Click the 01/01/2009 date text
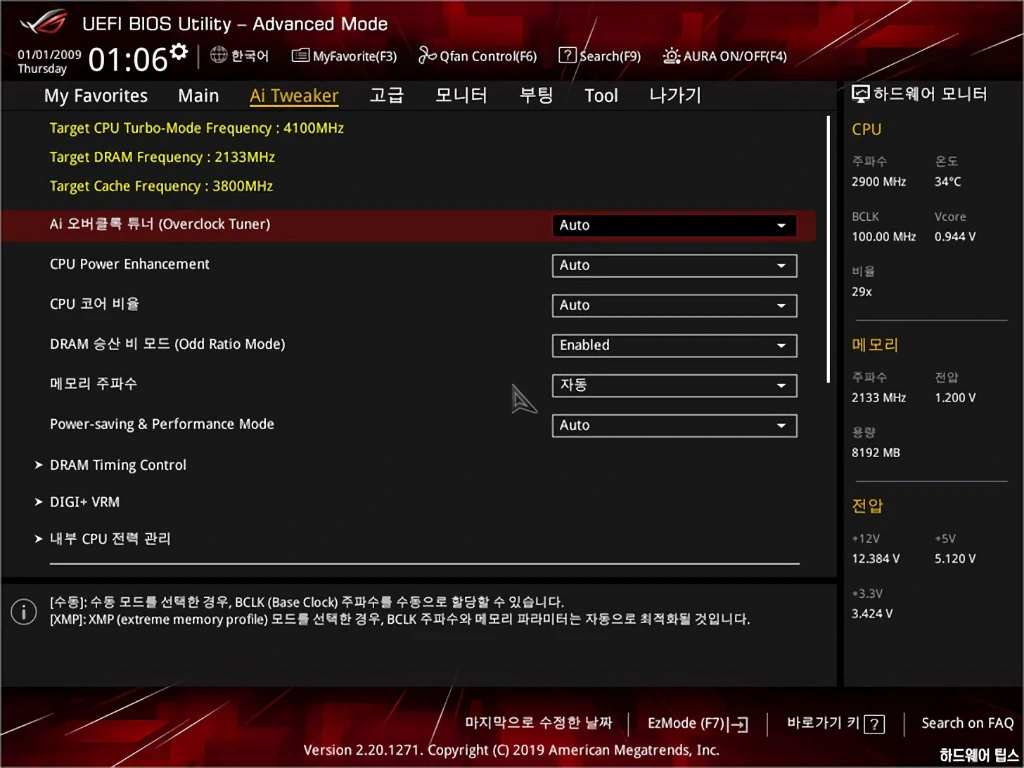The width and height of the screenshot is (1024, 768). coord(49,55)
